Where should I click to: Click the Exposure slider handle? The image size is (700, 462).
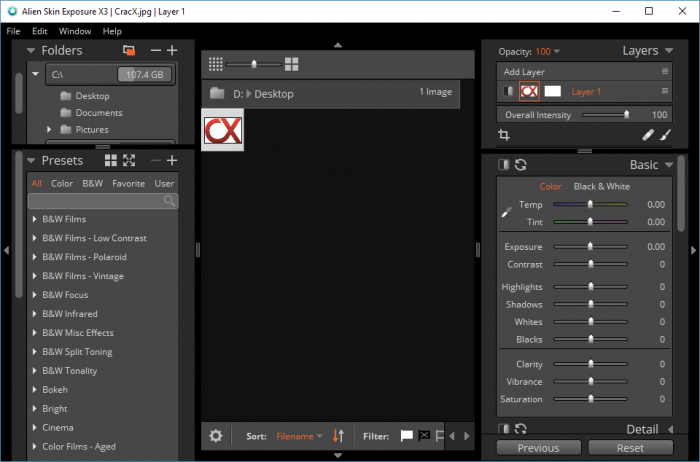pos(590,246)
